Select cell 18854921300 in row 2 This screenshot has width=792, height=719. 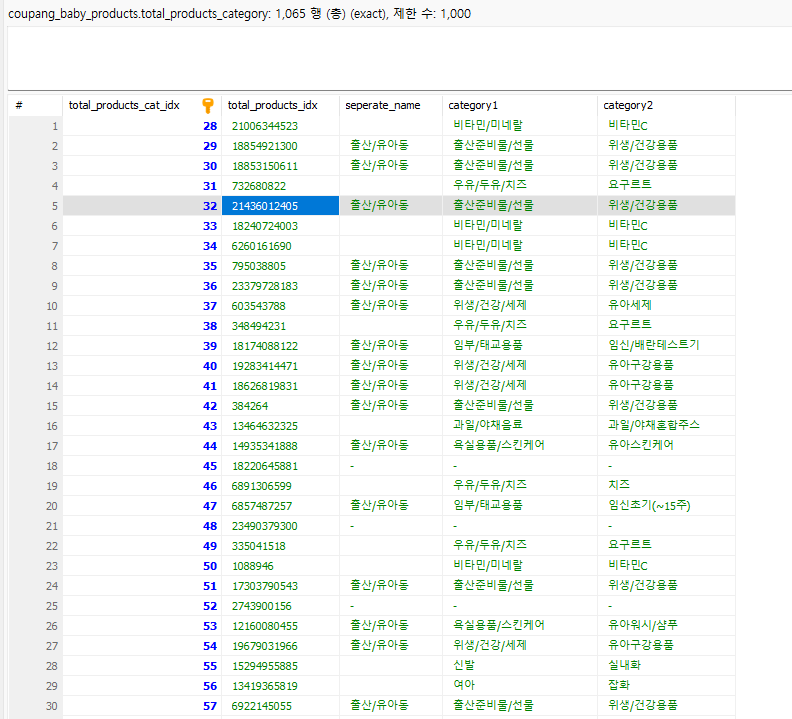(x=280, y=146)
